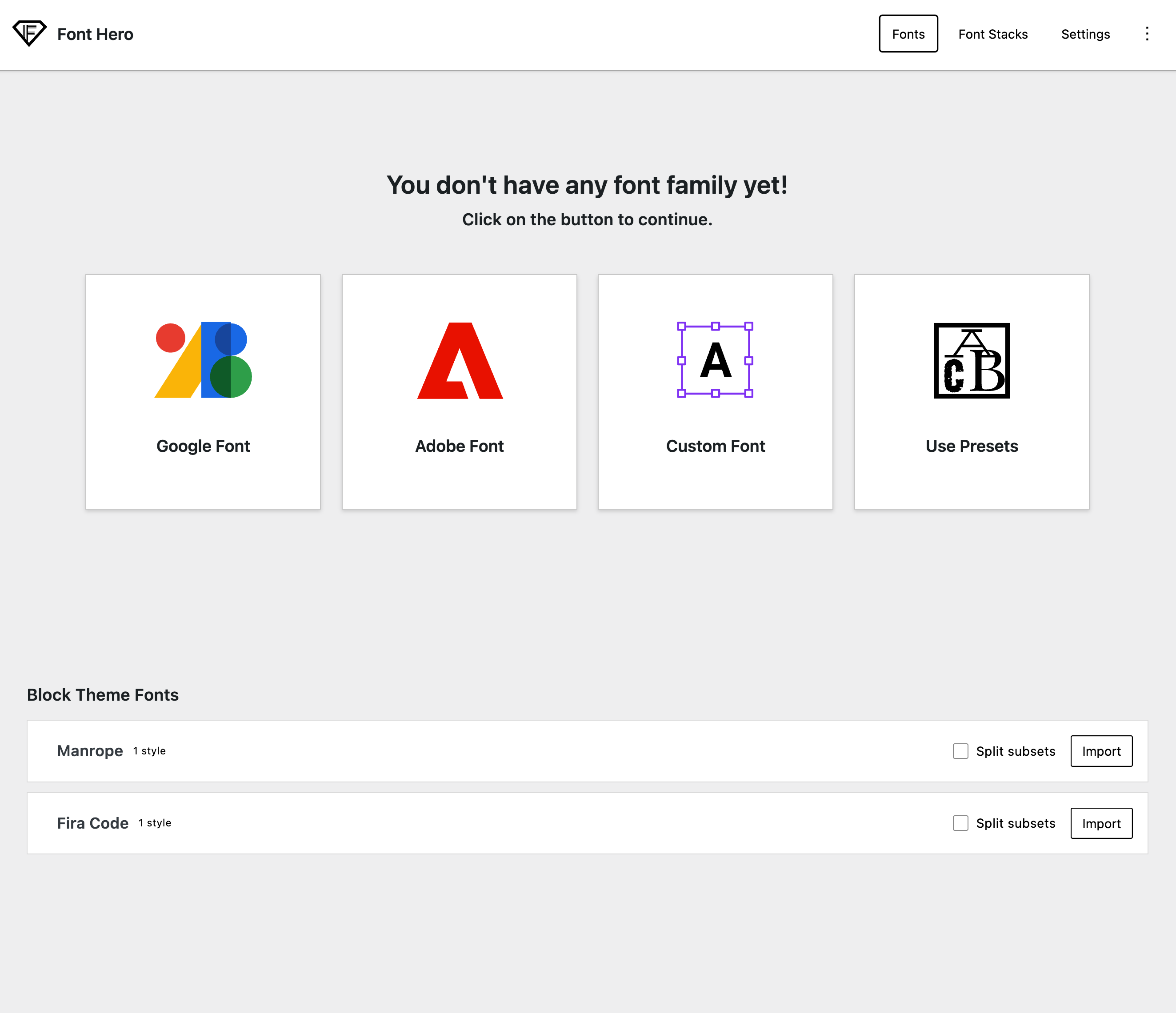Click the 'Split subsets' label in Manrope row
Image resolution: width=1176 pixels, height=1013 pixels.
1016,751
